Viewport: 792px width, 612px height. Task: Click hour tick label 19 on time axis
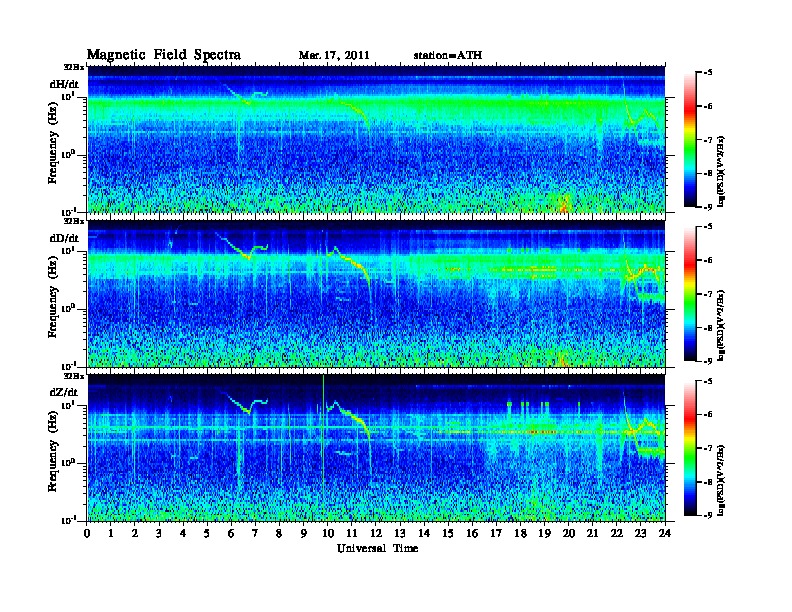coord(544,533)
